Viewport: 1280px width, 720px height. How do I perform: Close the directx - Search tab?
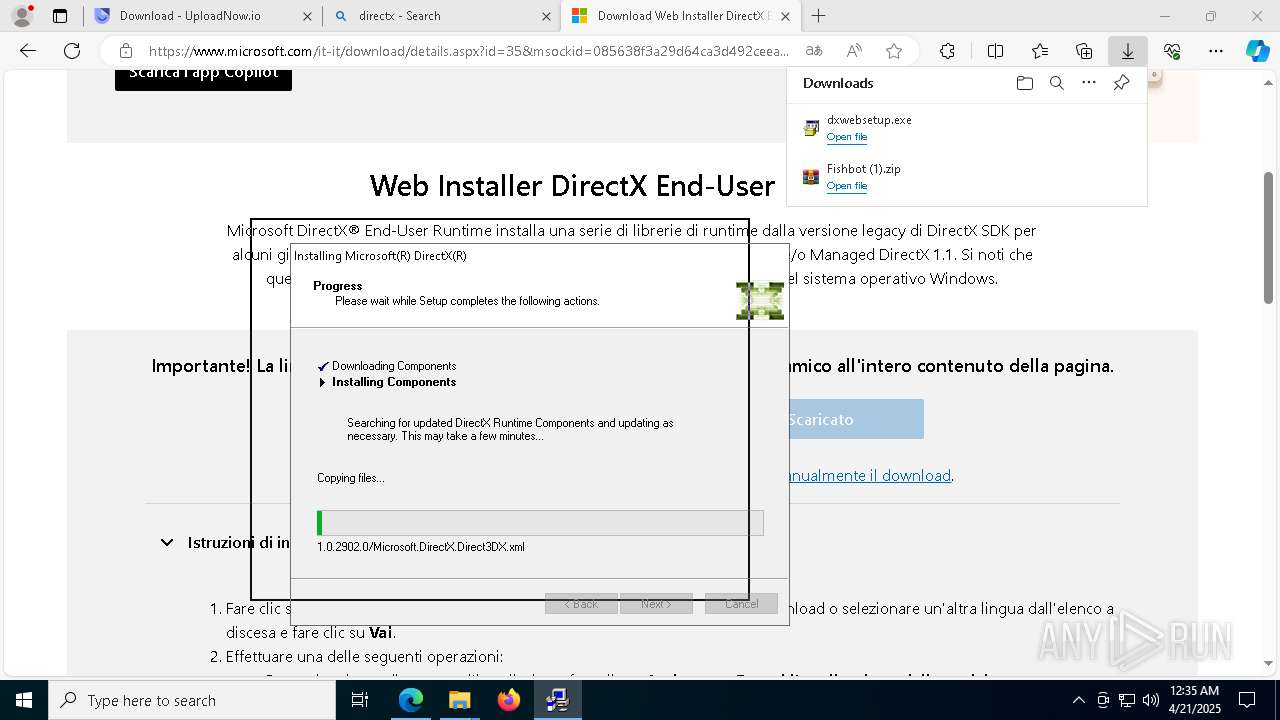(x=546, y=16)
